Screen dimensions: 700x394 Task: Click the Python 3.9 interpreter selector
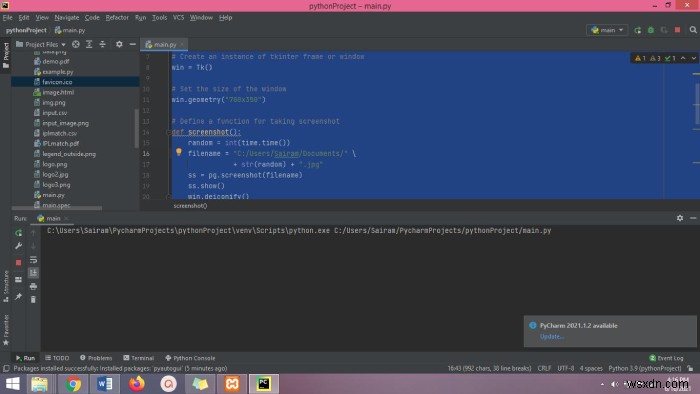pos(645,368)
